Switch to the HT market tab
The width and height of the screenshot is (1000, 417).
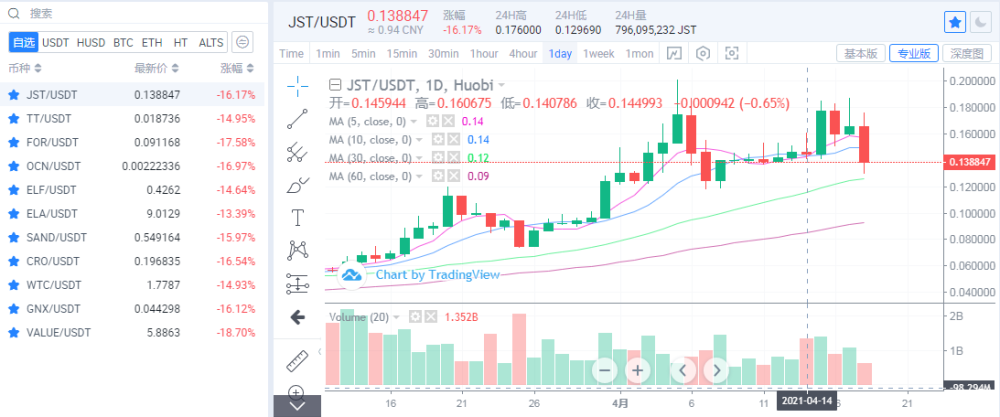(x=180, y=43)
